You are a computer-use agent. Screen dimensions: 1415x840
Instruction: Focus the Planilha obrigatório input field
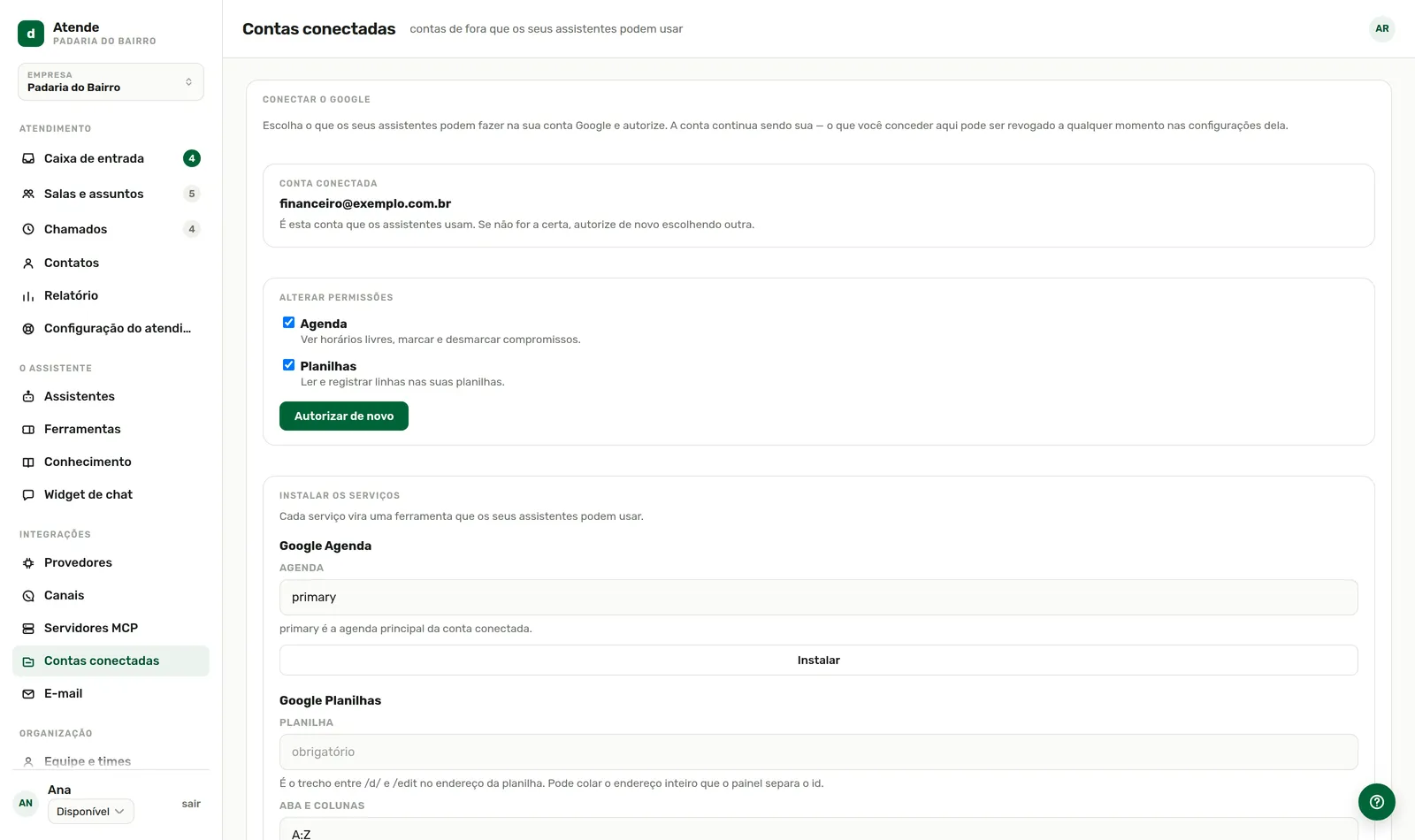point(818,752)
